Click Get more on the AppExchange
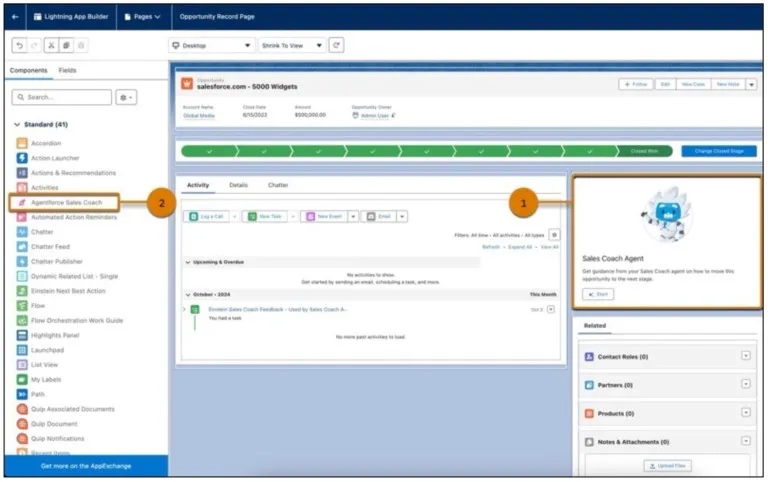 [86, 466]
